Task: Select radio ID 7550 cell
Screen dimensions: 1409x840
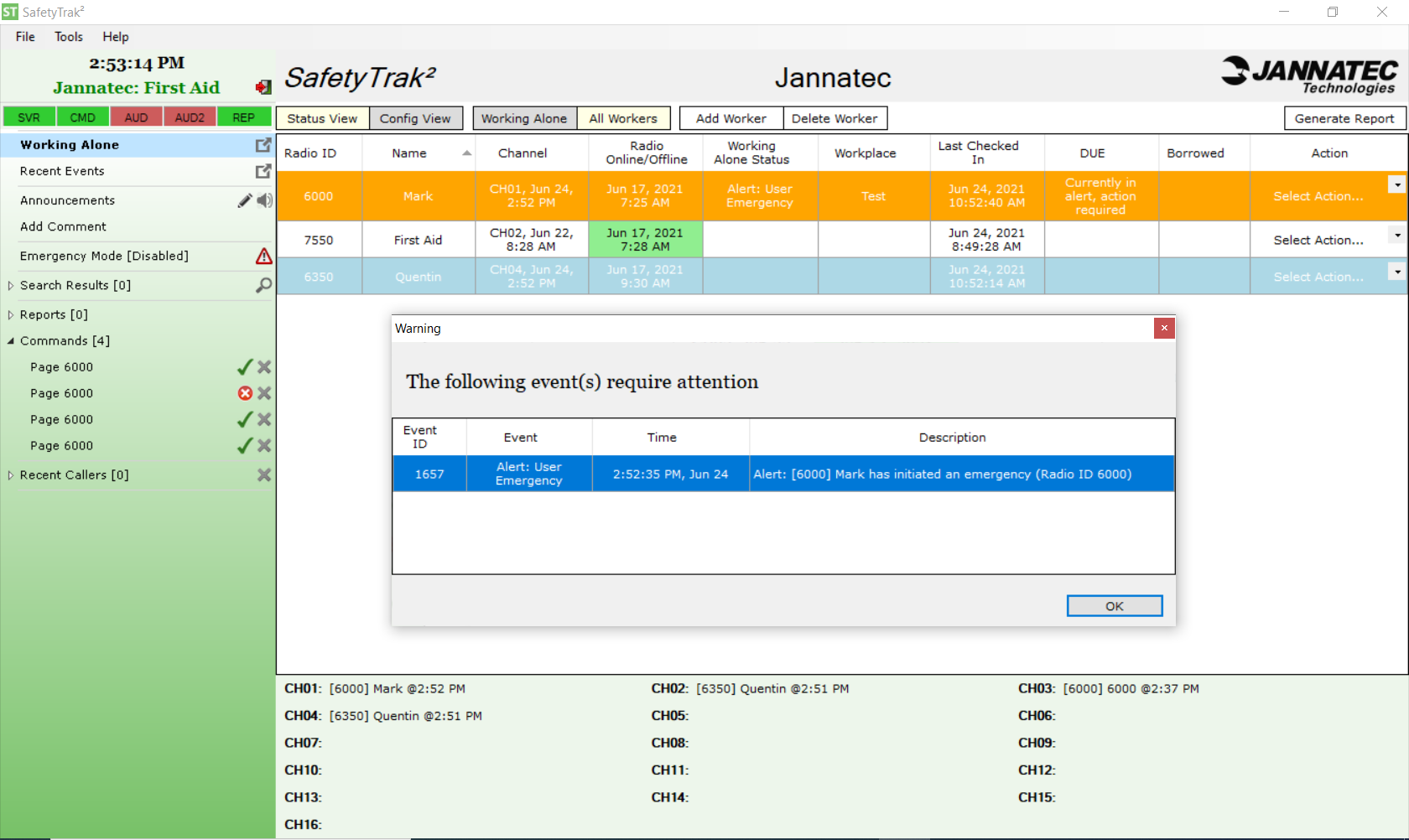Action: click(x=319, y=240)
